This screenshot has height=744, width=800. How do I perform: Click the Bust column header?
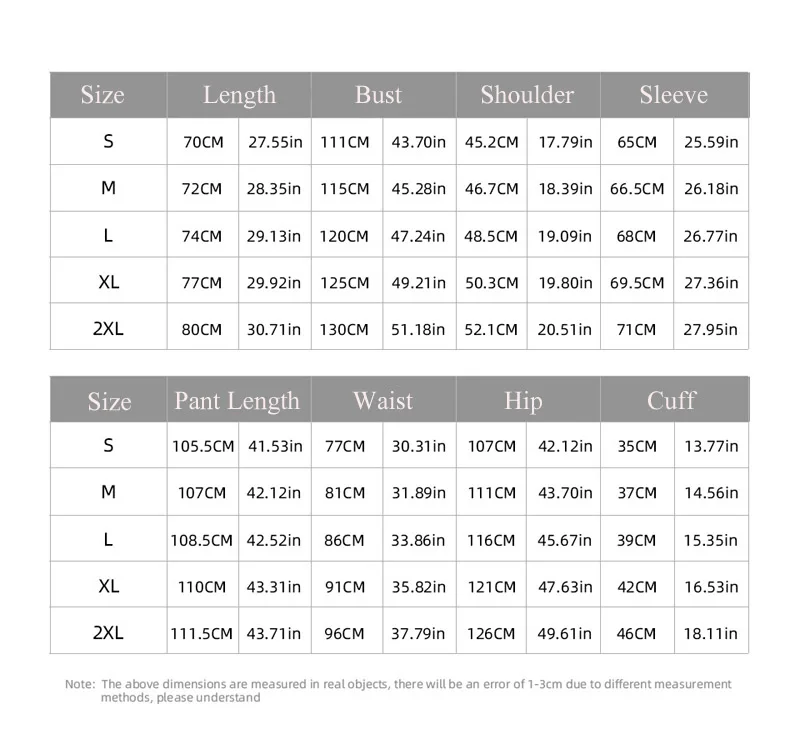click(x=378, y=95)
